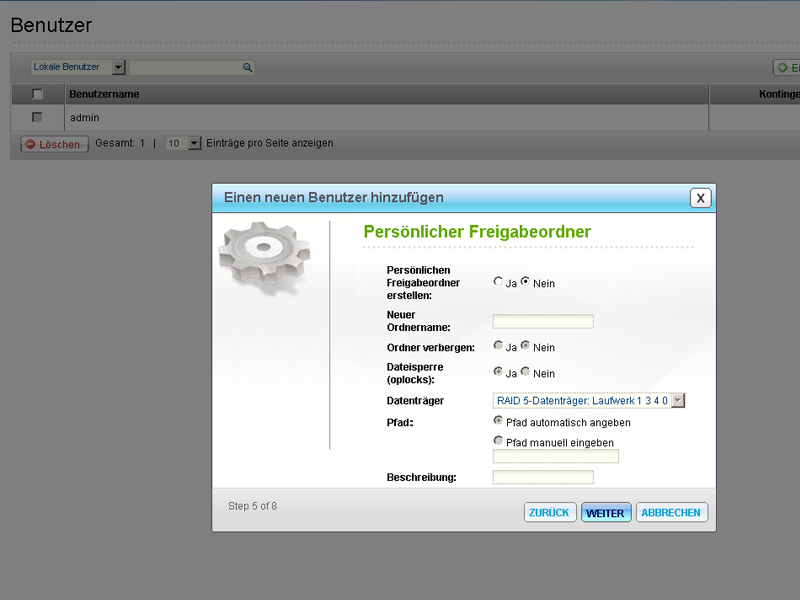
Task: Select Pfad automatisch angeben option
Action: 498,420
